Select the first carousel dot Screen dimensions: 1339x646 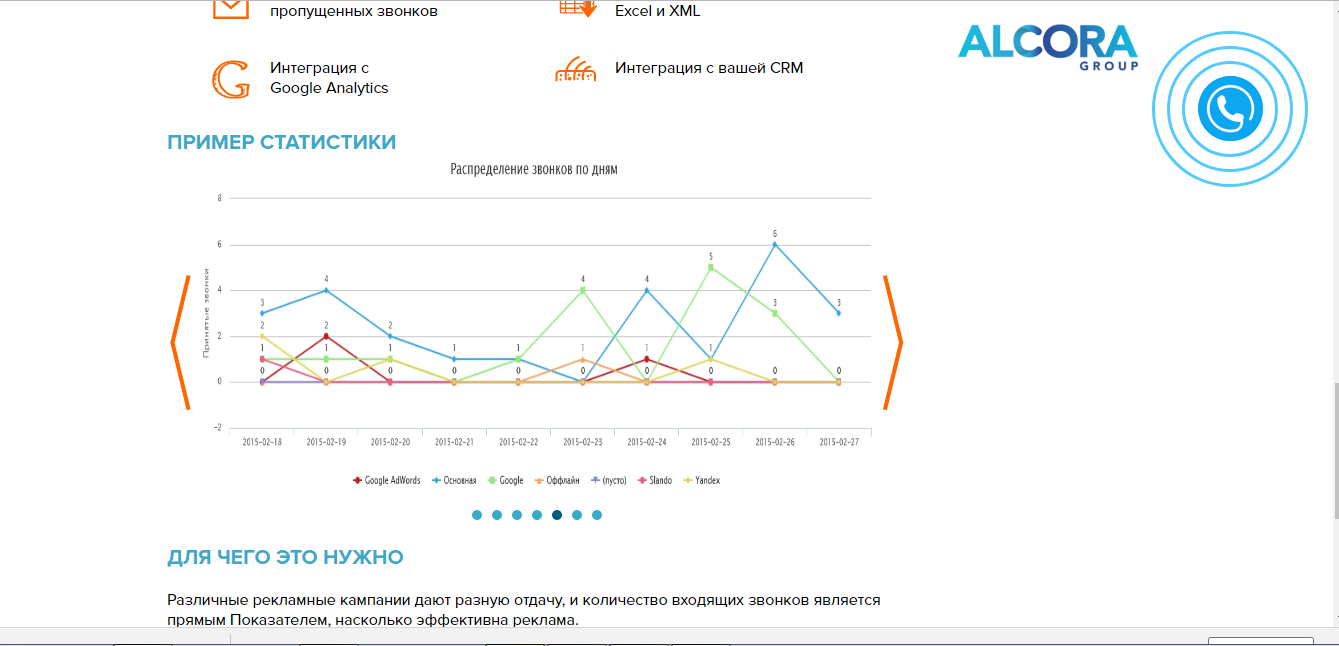476,516
